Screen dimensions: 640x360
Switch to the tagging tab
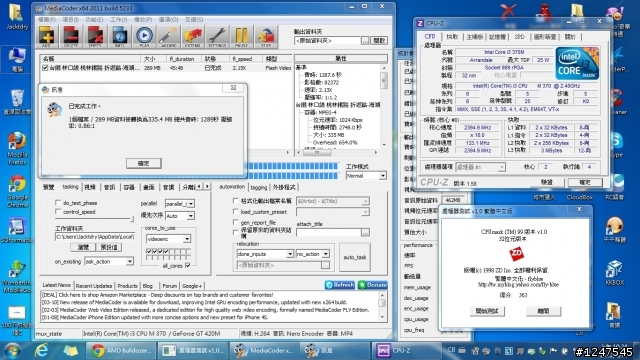259,187
